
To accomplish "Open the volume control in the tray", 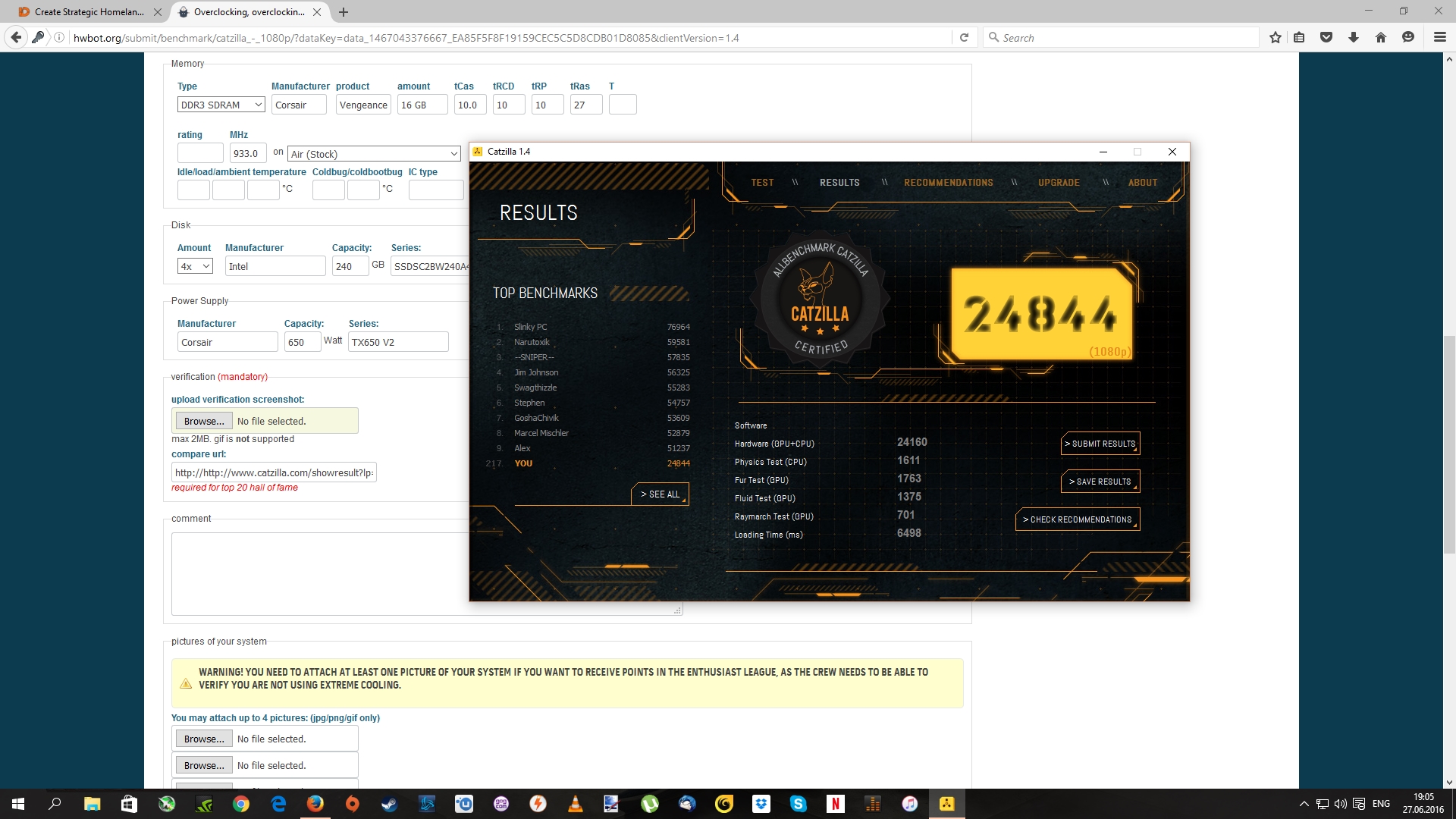I will [x=1341, y=804].
